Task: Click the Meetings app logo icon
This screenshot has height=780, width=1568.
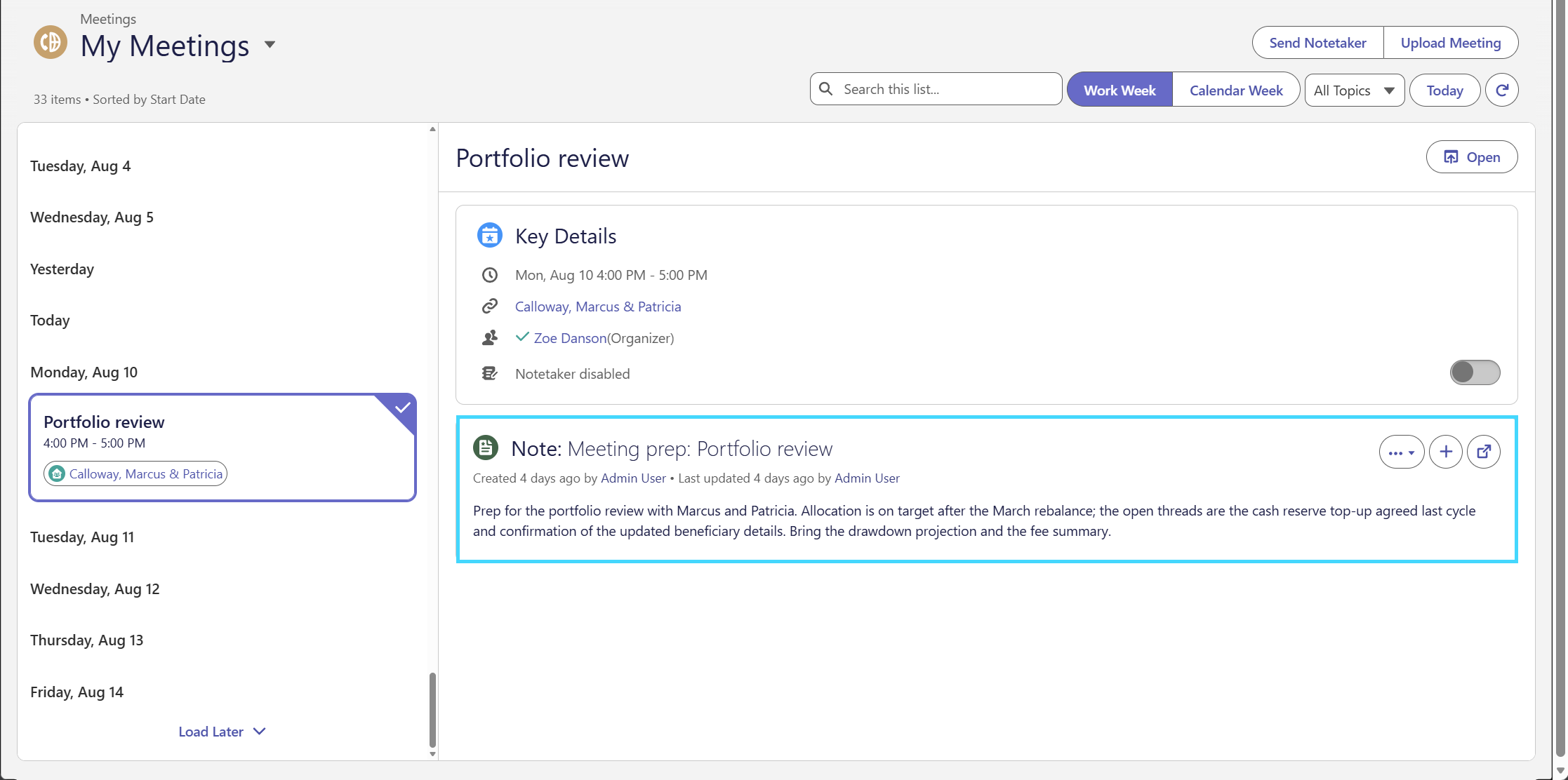Action: click(51, 42)
